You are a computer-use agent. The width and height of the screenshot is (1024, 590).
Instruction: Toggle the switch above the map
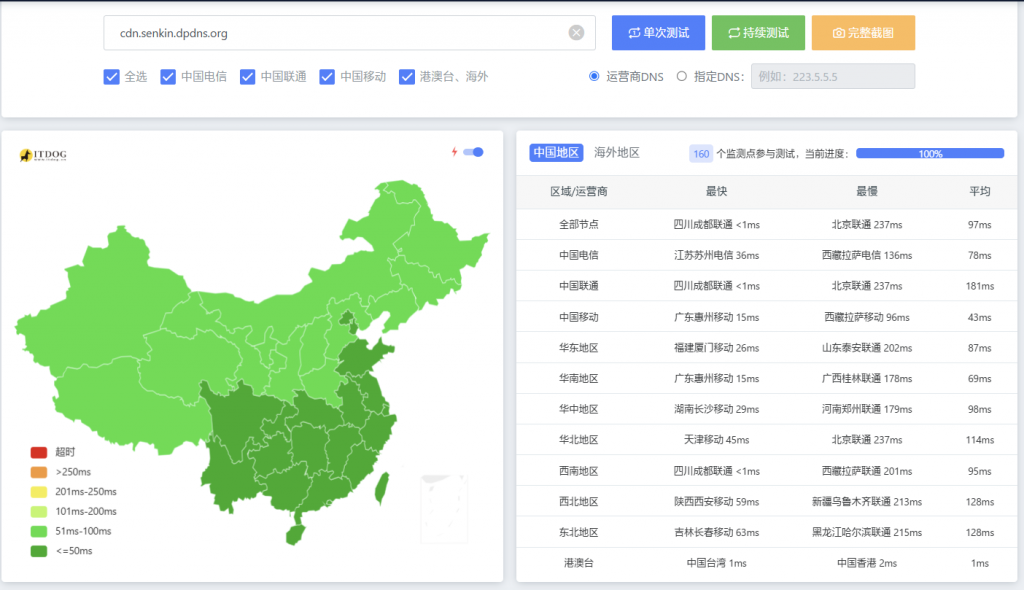pyautogui.click(x=473, y=152)
